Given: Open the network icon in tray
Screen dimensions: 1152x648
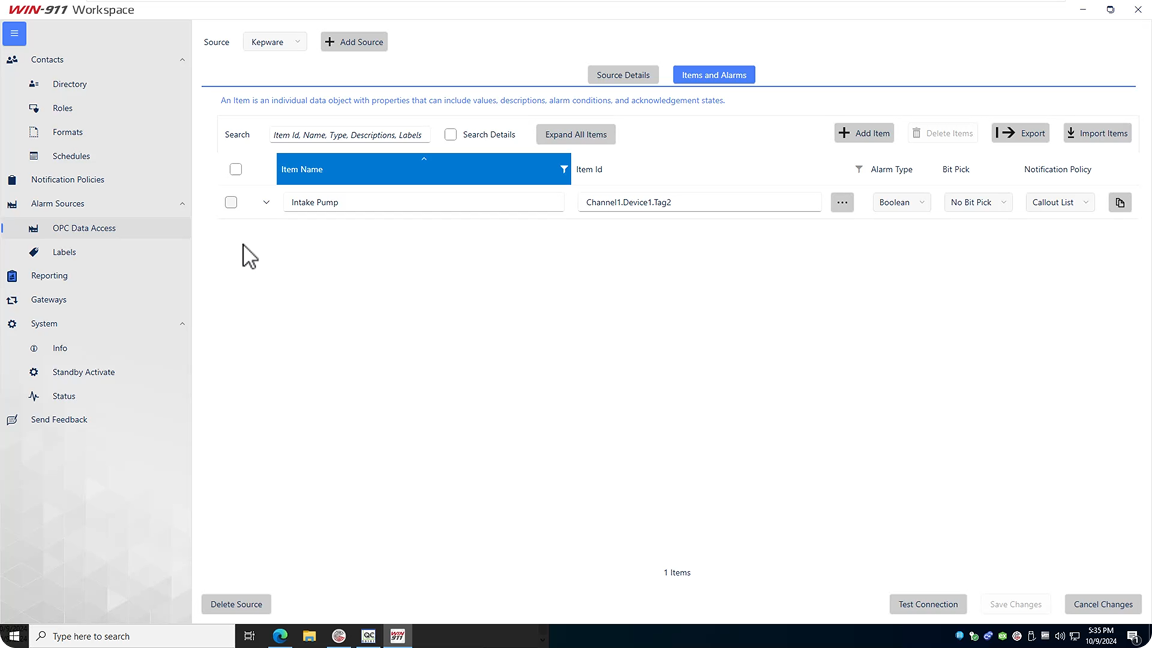Looking at the screenshot, I should (1074, 636).
